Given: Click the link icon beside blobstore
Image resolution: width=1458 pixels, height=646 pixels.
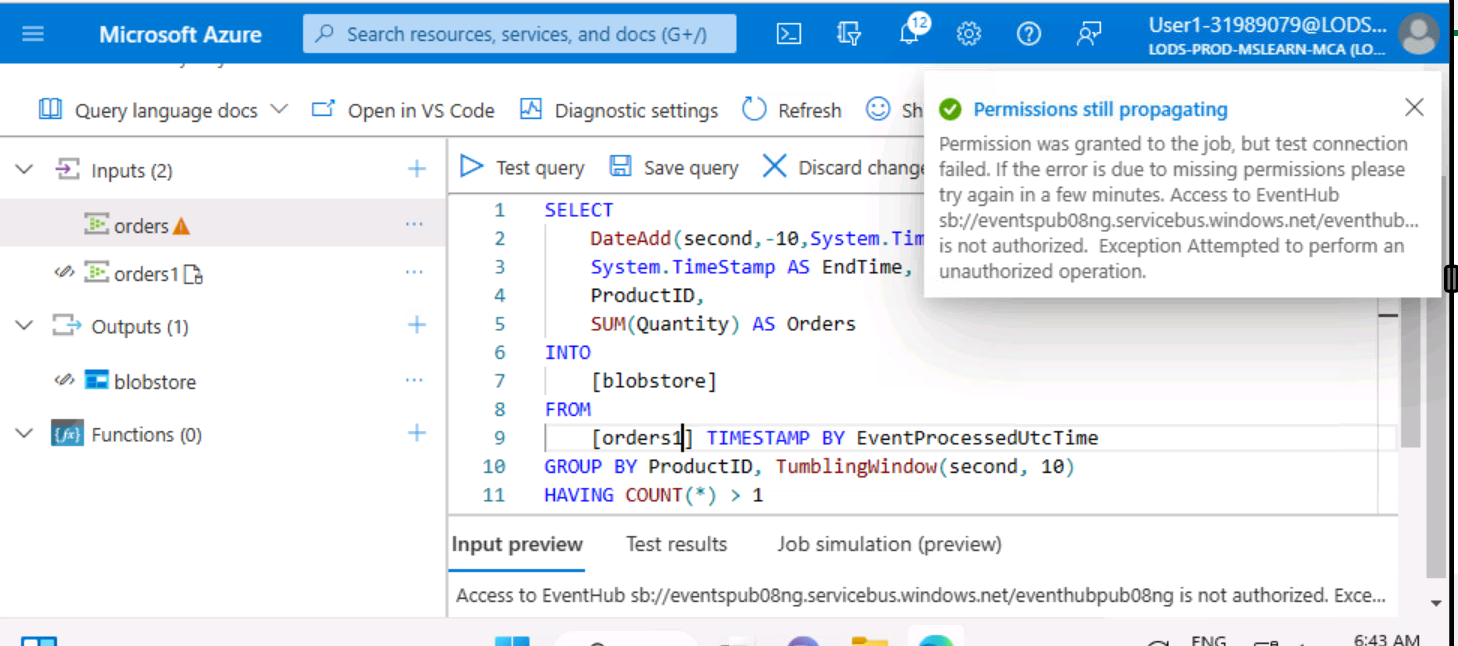Looking at the screenshot, I should tap(64, 380).
